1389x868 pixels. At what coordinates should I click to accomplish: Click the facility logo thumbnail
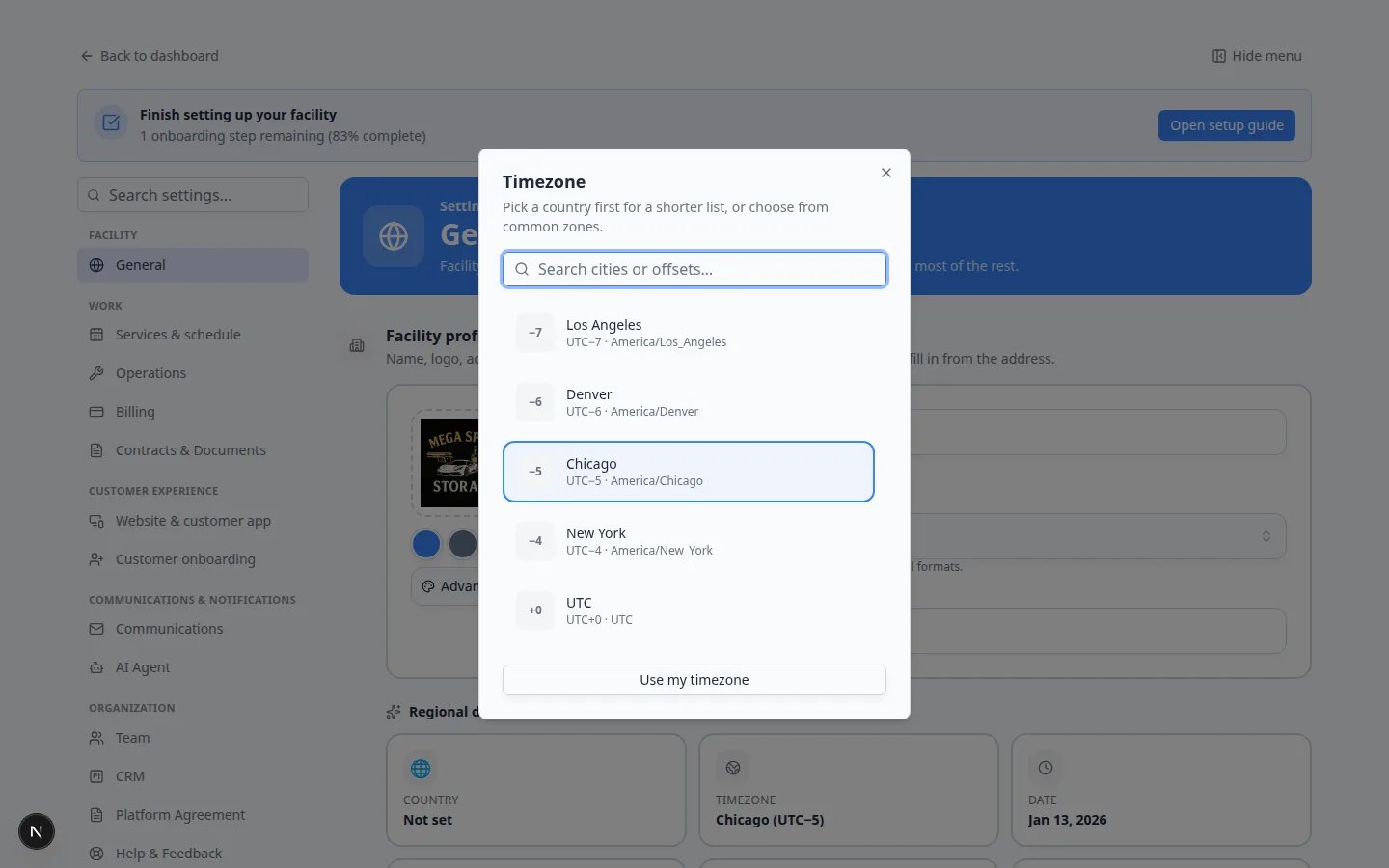tap(449, 463)
